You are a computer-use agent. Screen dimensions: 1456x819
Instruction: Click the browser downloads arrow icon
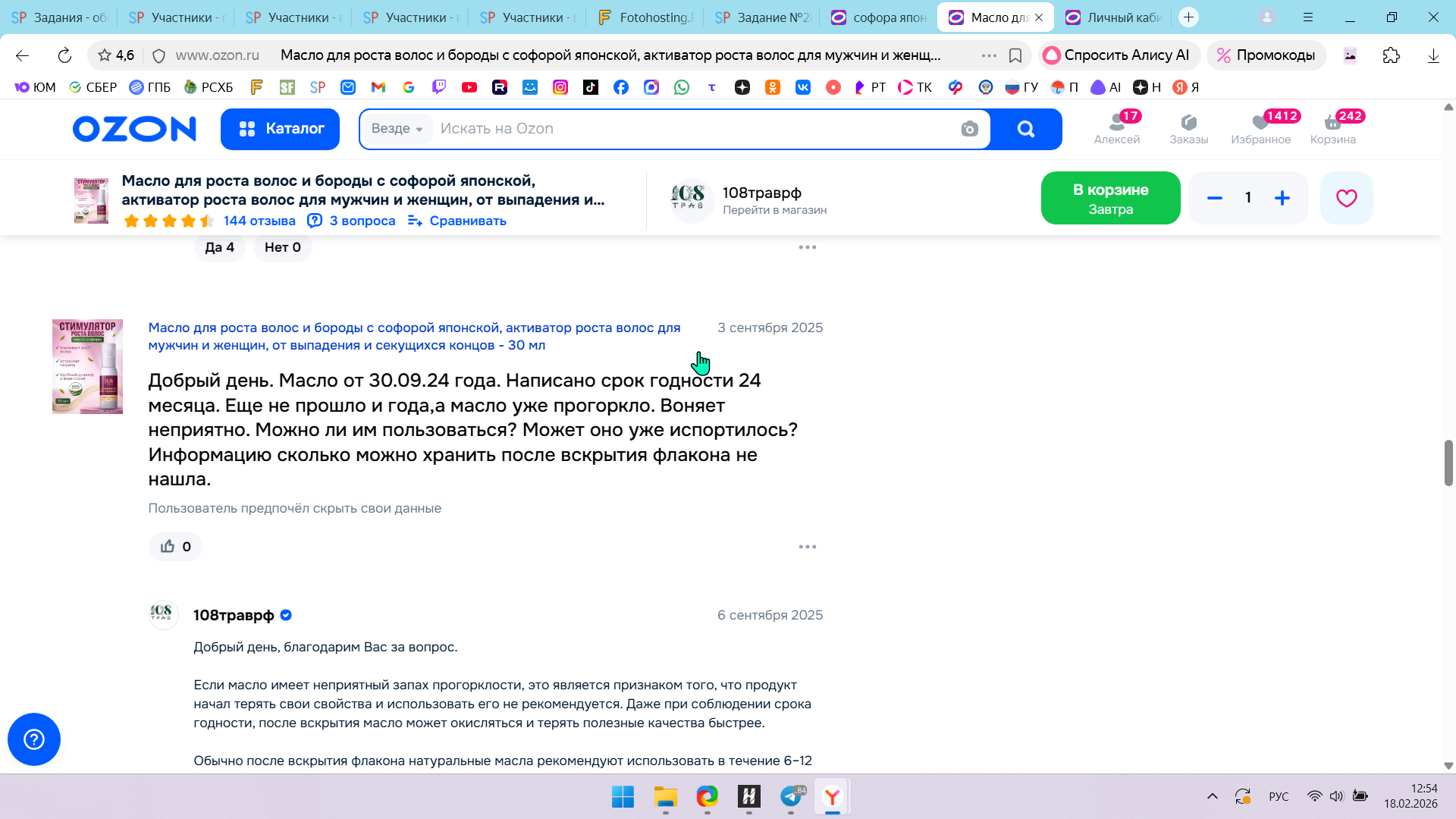coord(1432,55)
